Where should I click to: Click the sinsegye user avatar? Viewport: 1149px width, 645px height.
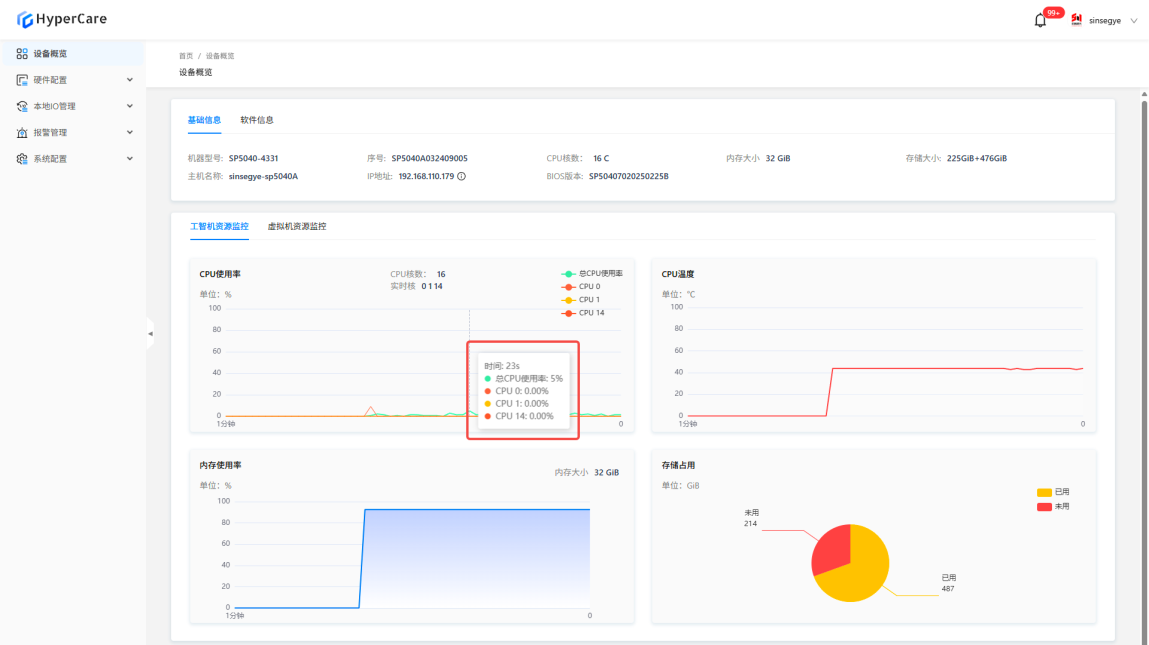(1077, 20)
